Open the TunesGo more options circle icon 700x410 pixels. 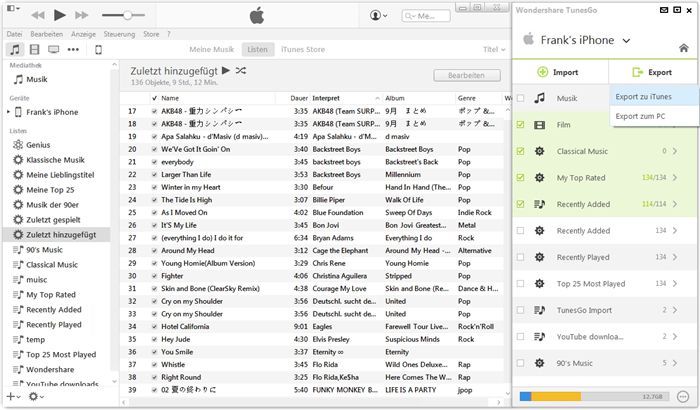pos(683,396)
